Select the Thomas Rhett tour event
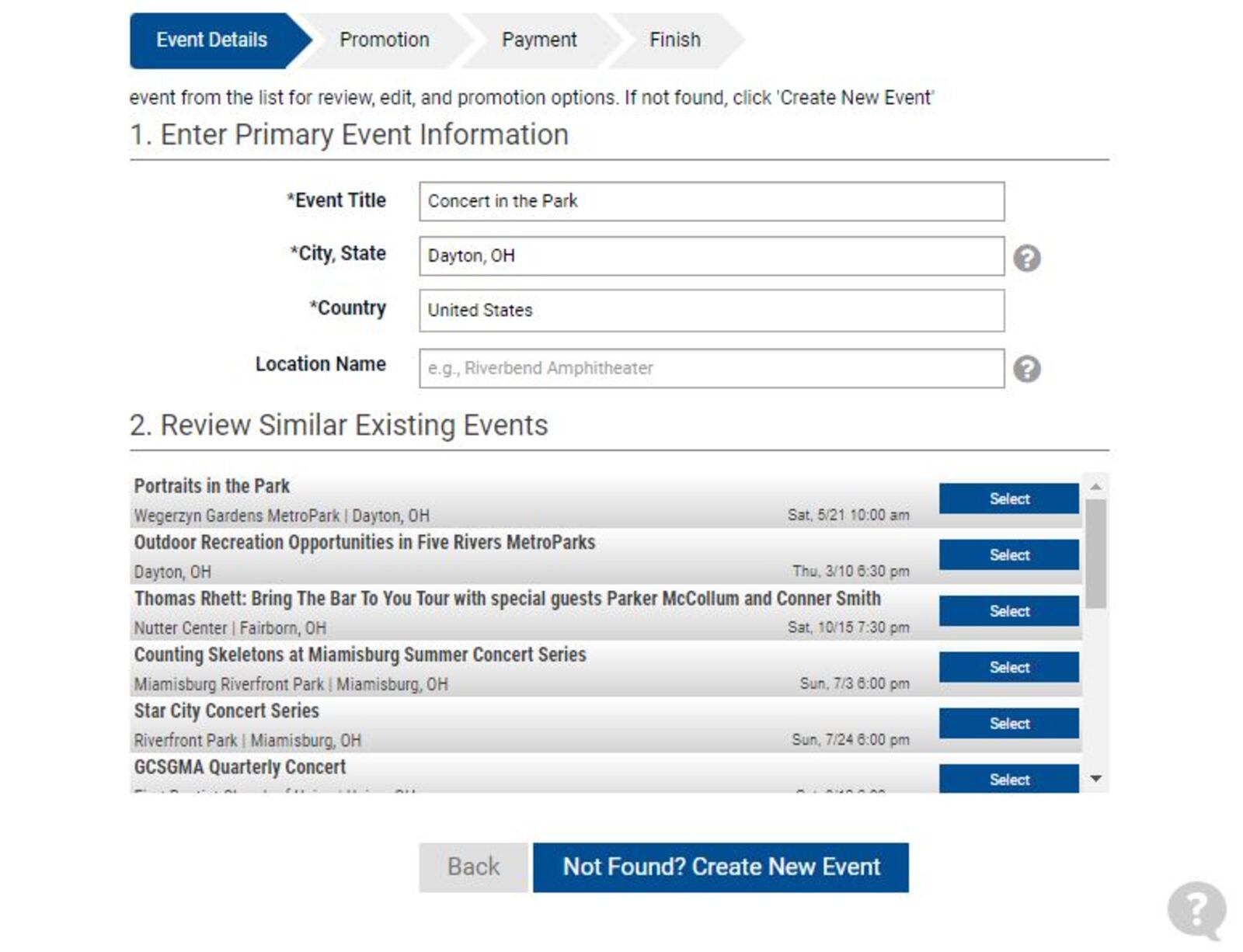Image resolution: width=1243 pixels, height=952 pixels. click(1008, 611)
